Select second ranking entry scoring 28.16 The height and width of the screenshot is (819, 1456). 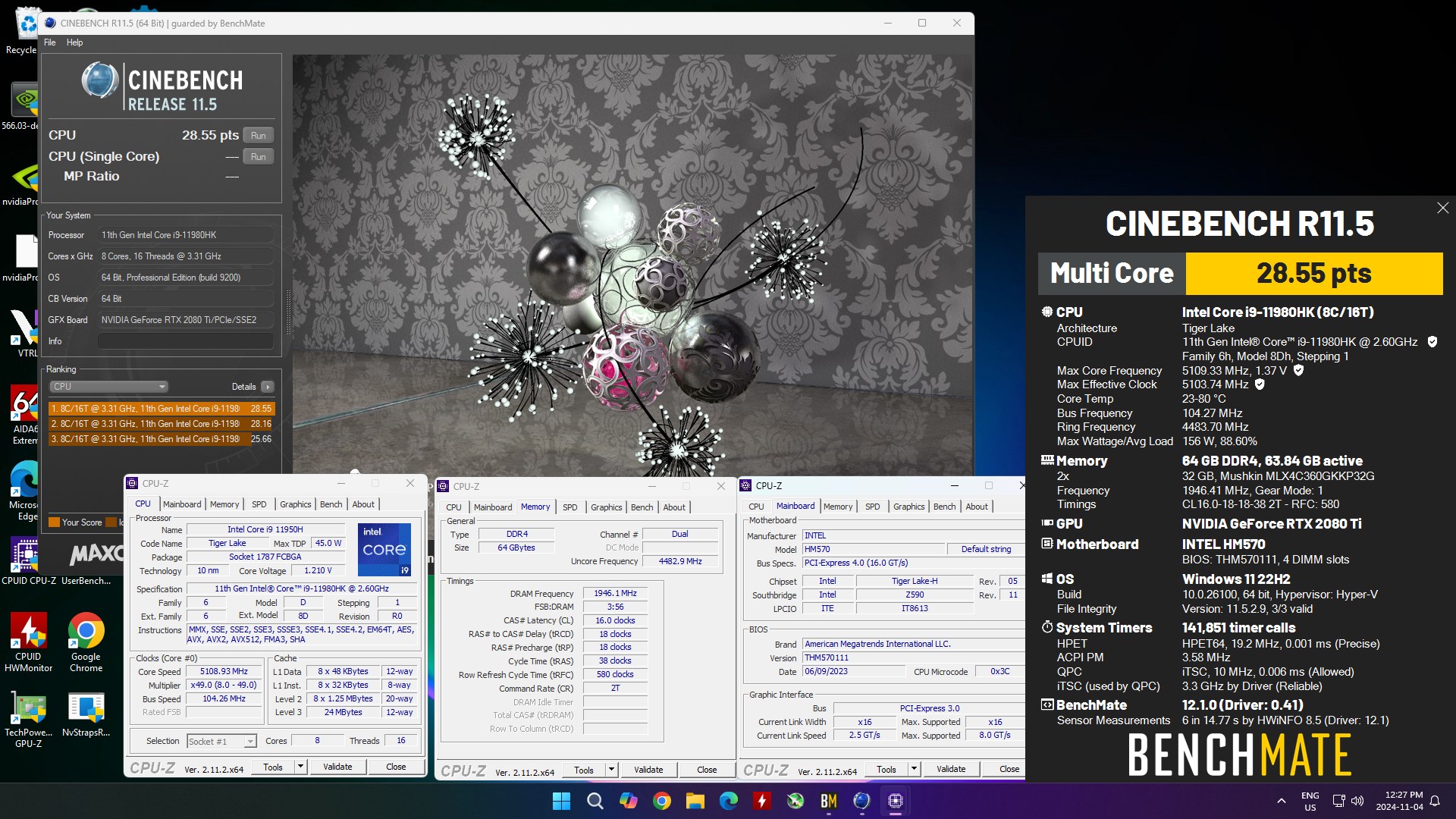coord(162,424)
